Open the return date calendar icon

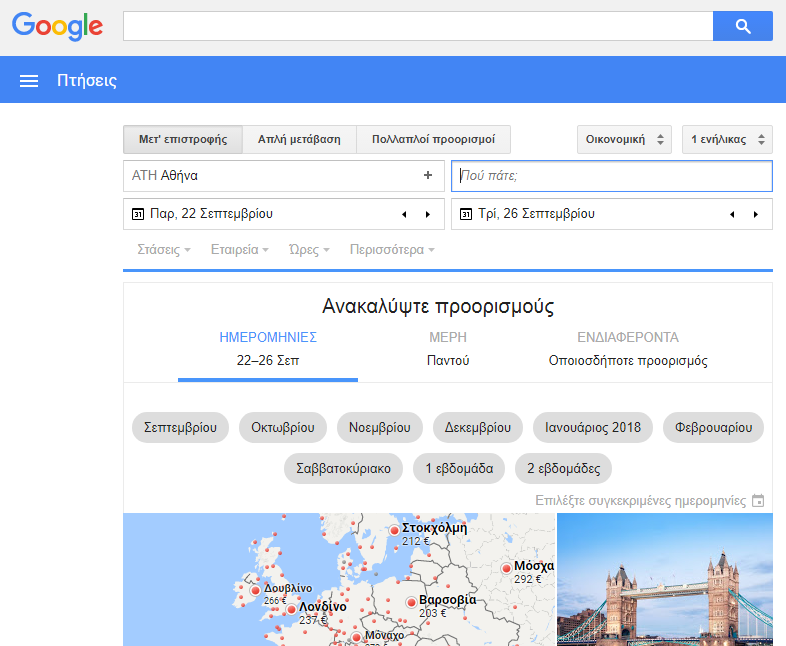pyautogui.click(x=466, y=214)
